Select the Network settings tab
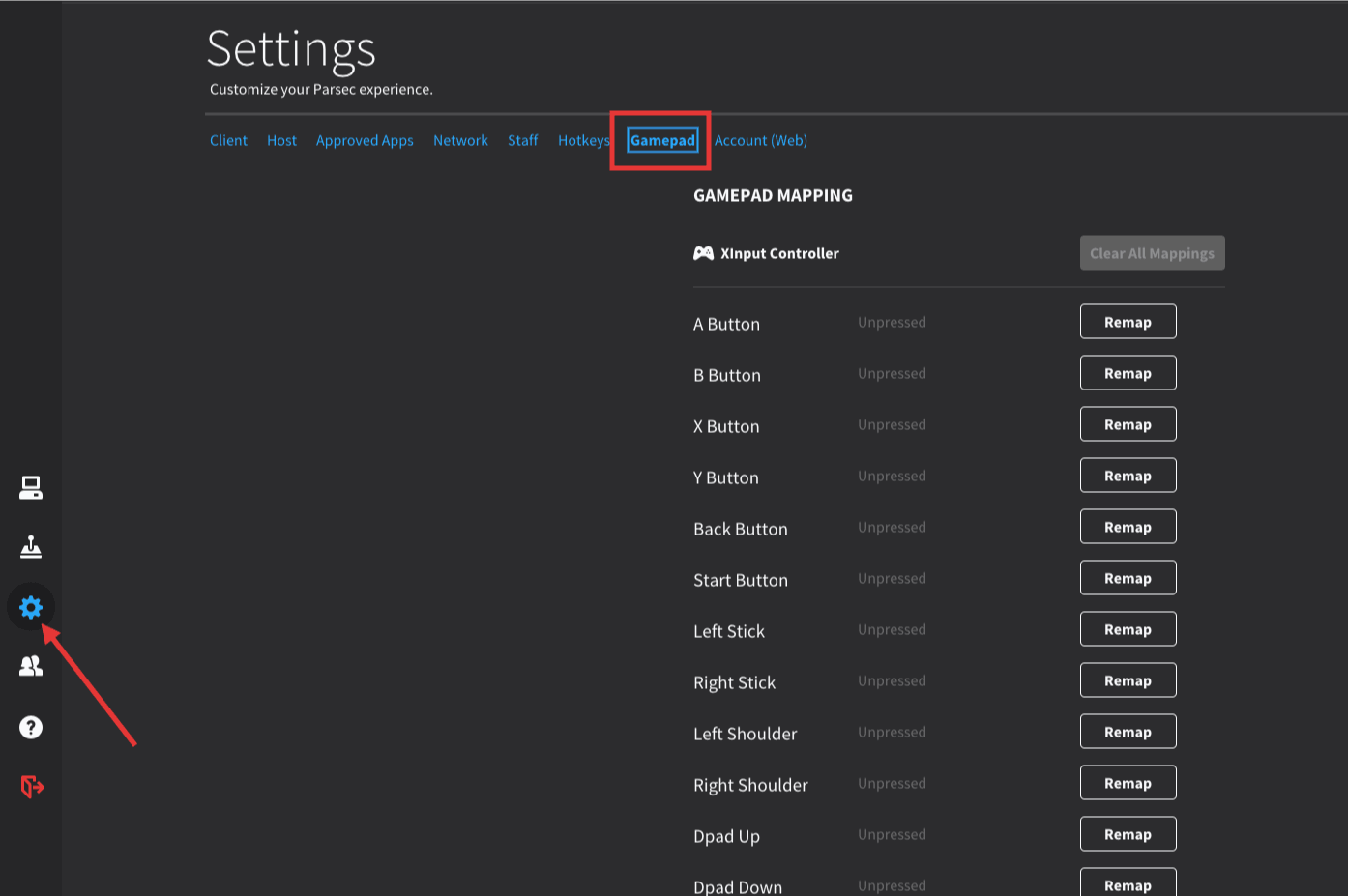 (460, 141)
